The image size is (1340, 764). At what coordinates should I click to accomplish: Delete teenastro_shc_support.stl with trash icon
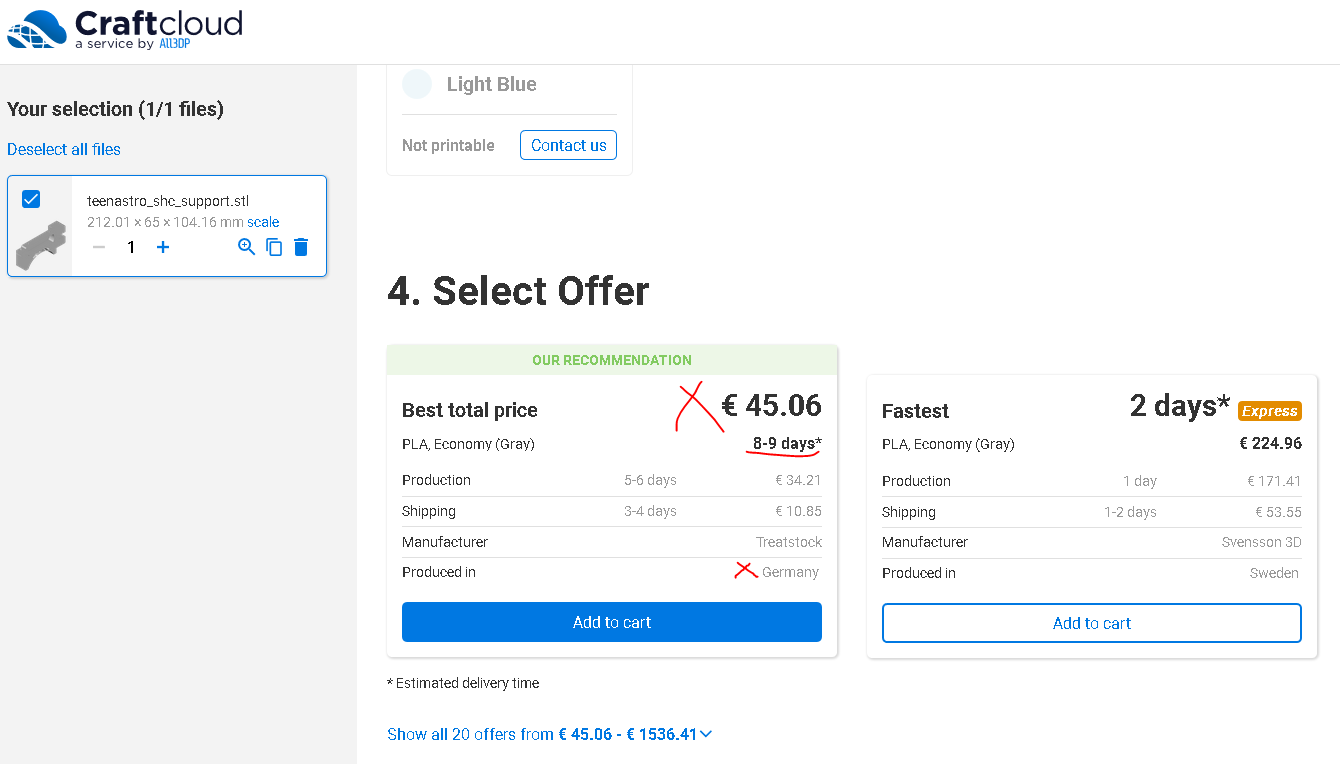coord(301,247)
